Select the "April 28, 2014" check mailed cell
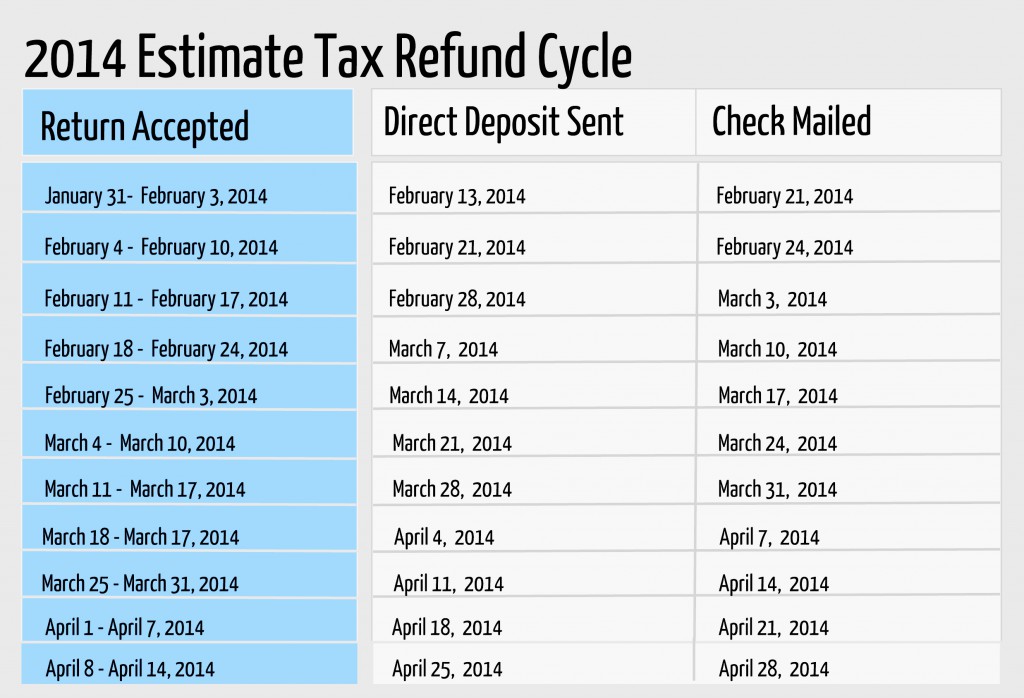This screenshot has width=1024, height=698. [773, 669]
